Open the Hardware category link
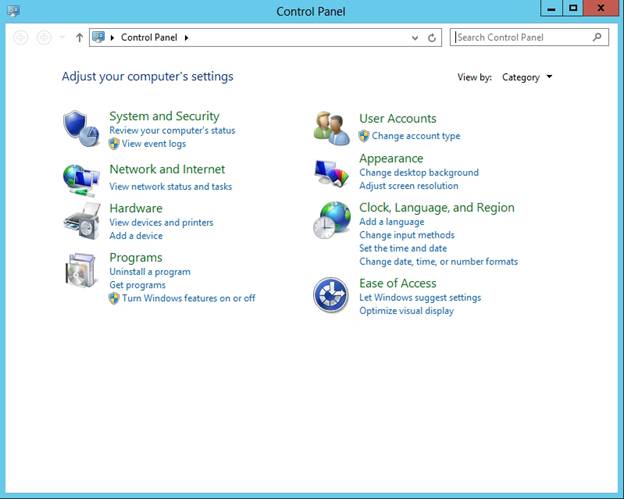 136,209
